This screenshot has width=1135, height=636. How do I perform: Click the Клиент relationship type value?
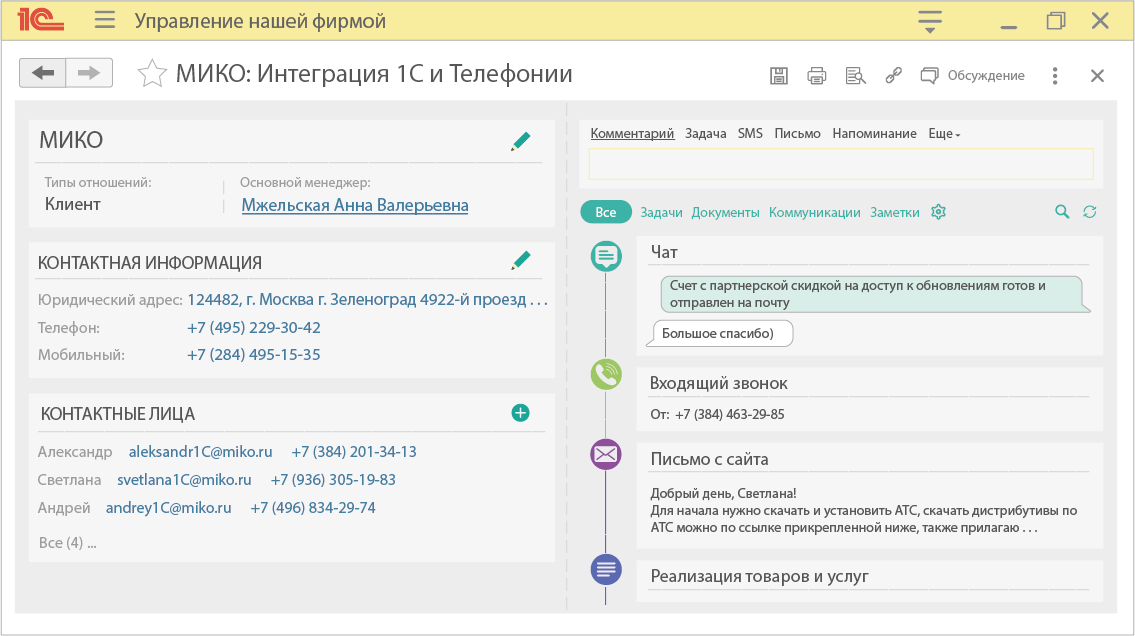click(72, 205)
